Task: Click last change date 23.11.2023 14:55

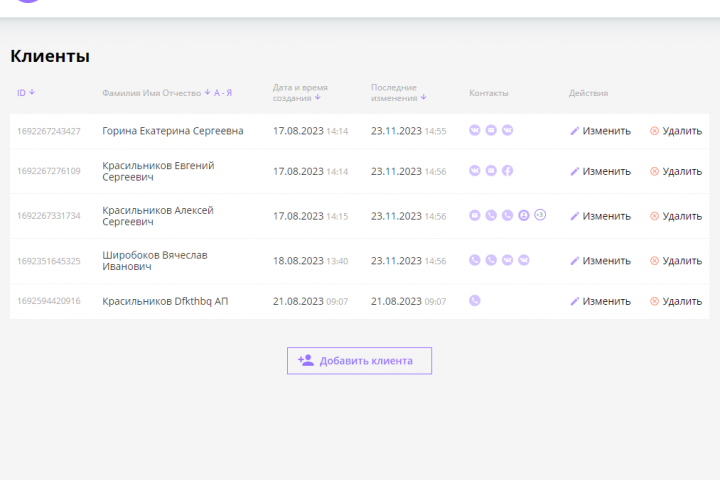Action: pyautogui.click(x=409, y=131)
